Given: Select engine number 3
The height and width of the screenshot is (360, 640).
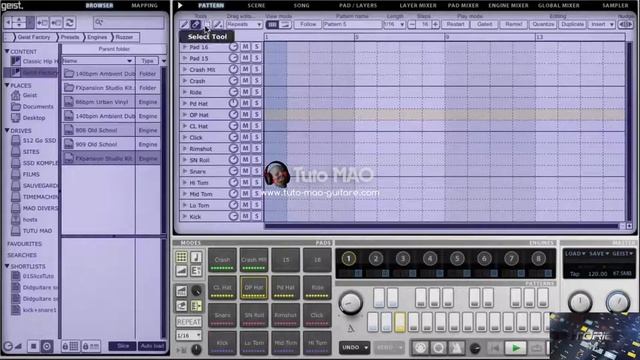Looking at the screenshot, I should (x=402, y=258).
